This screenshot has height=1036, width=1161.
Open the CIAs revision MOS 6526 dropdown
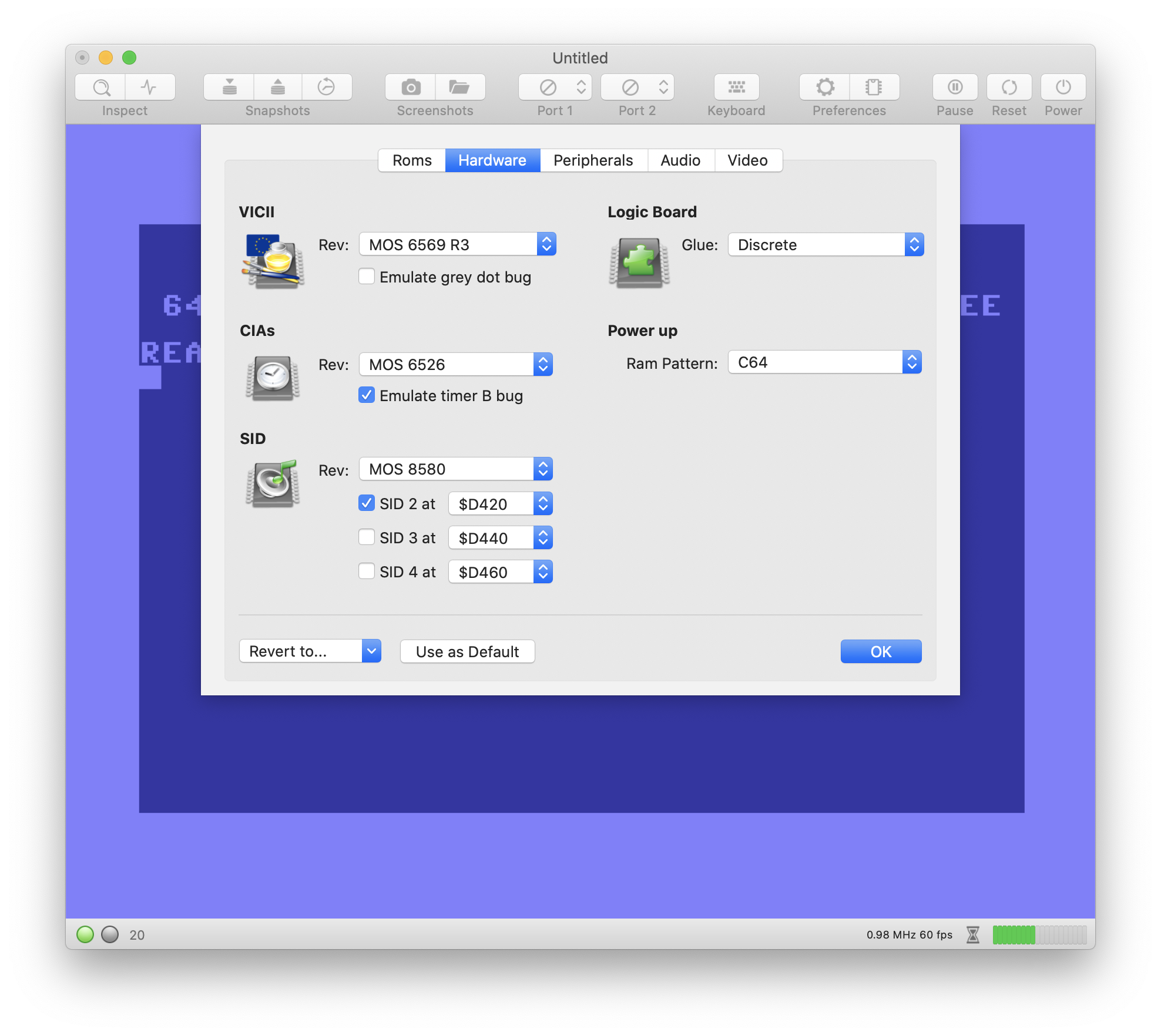pos(456,364)
